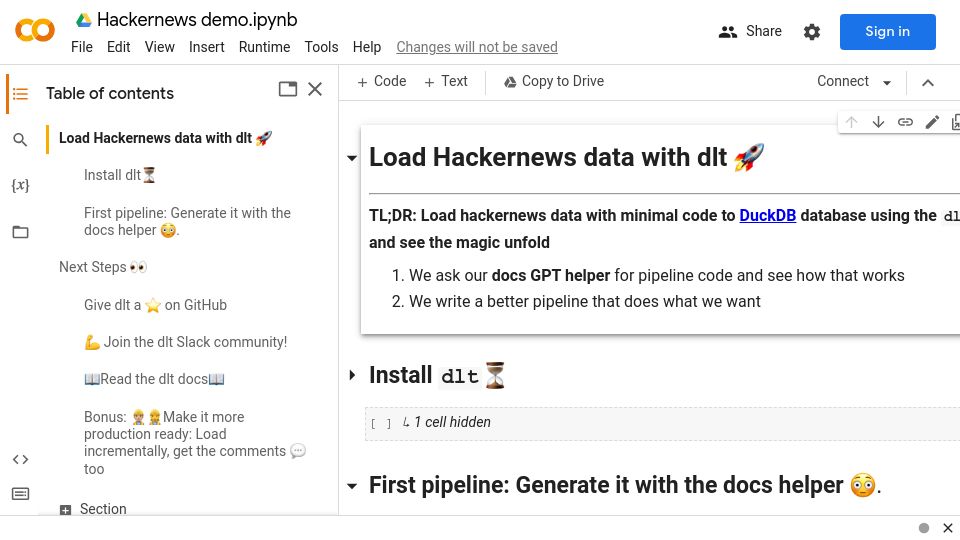The width and height of the screenshot is (960, 540).
Task: Click the Install dlt heading in notebook
Action: [x=437, y=375]
